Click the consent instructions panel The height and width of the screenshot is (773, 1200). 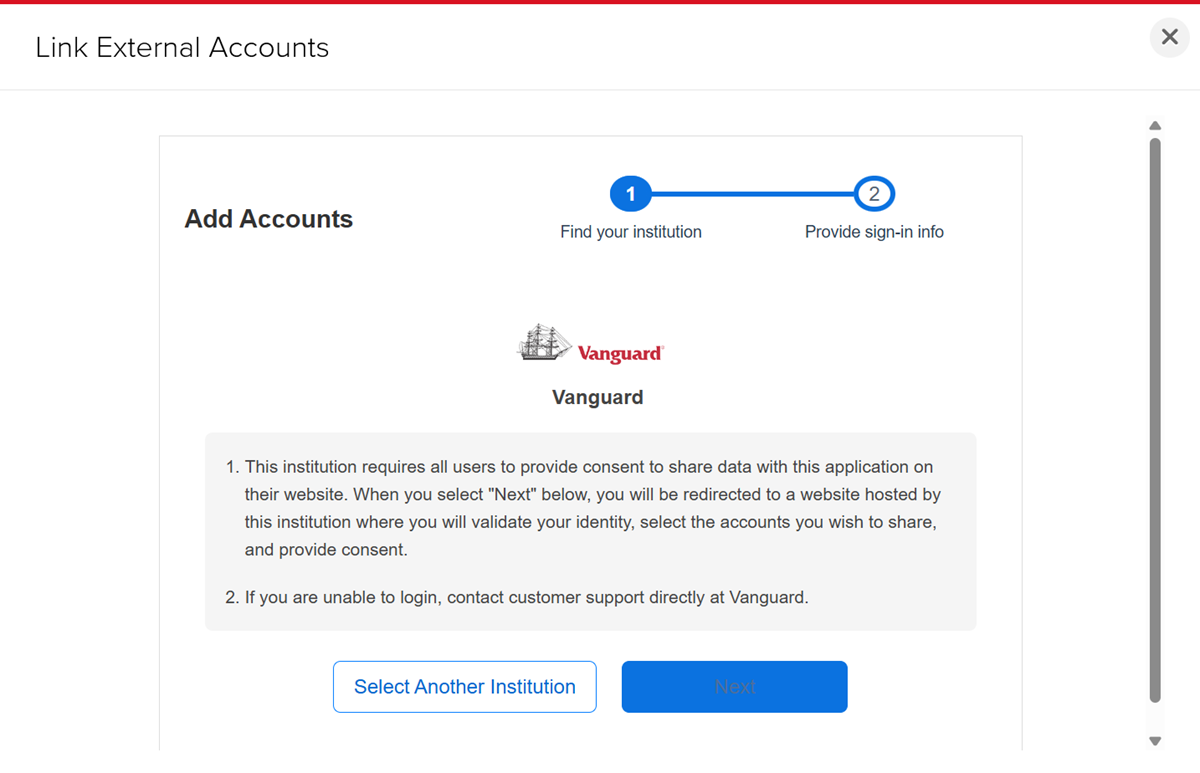[590, 531]
